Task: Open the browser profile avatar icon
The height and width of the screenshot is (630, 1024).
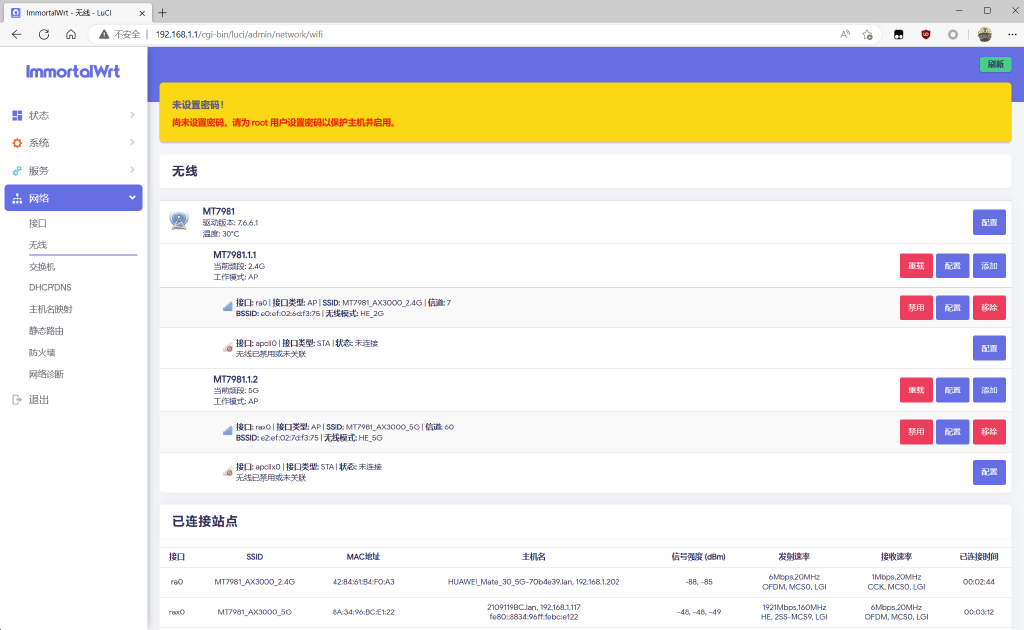Action: point(984,33)
